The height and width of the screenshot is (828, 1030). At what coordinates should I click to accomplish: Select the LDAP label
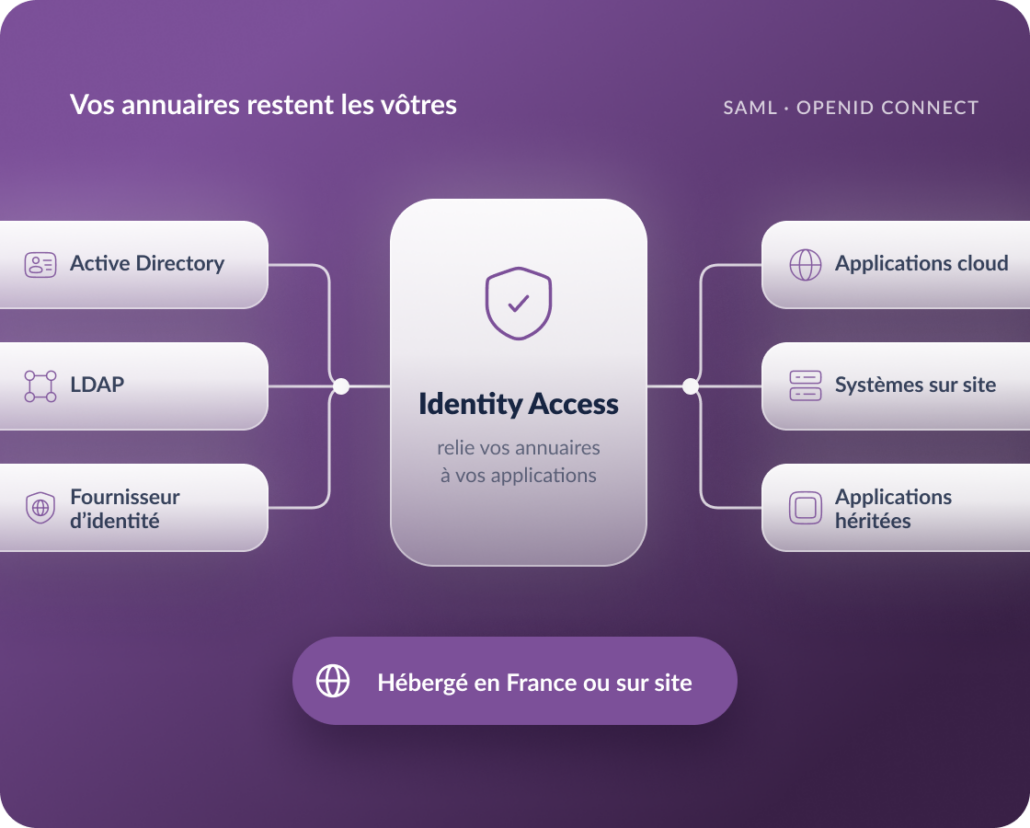coord(97,384)
